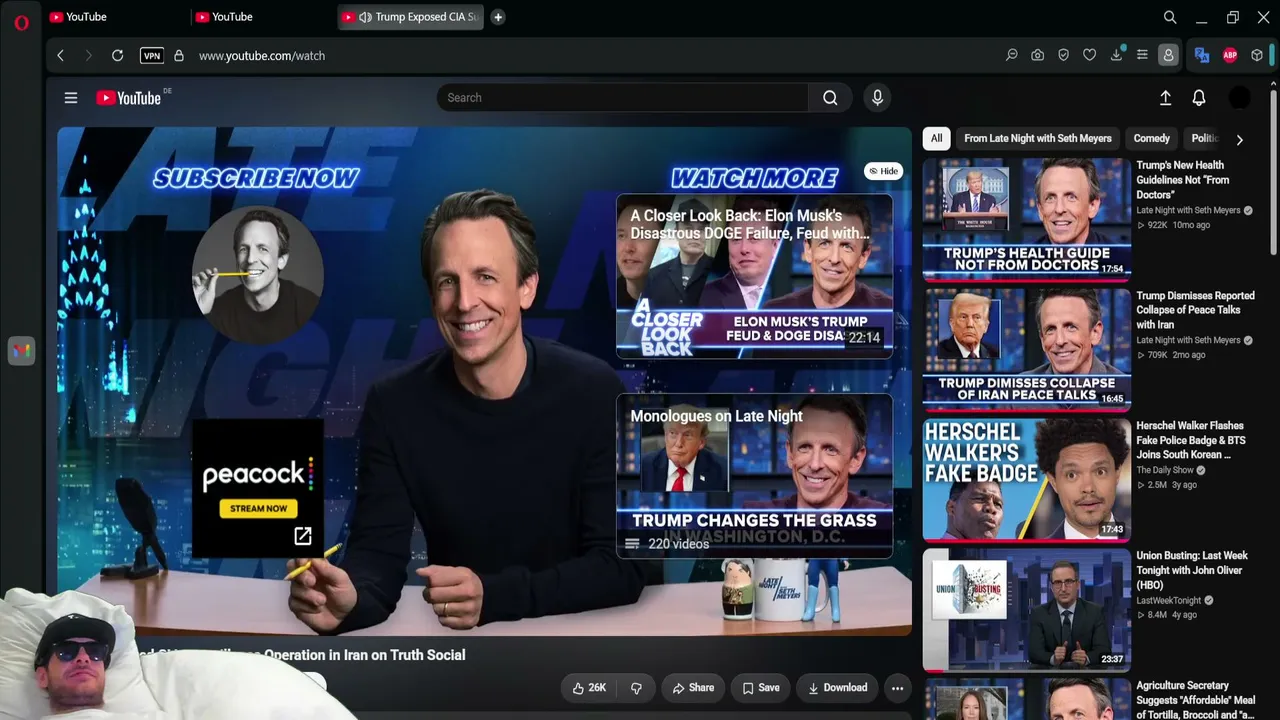Open more actions three-dot menu

[x=897, y=688]
